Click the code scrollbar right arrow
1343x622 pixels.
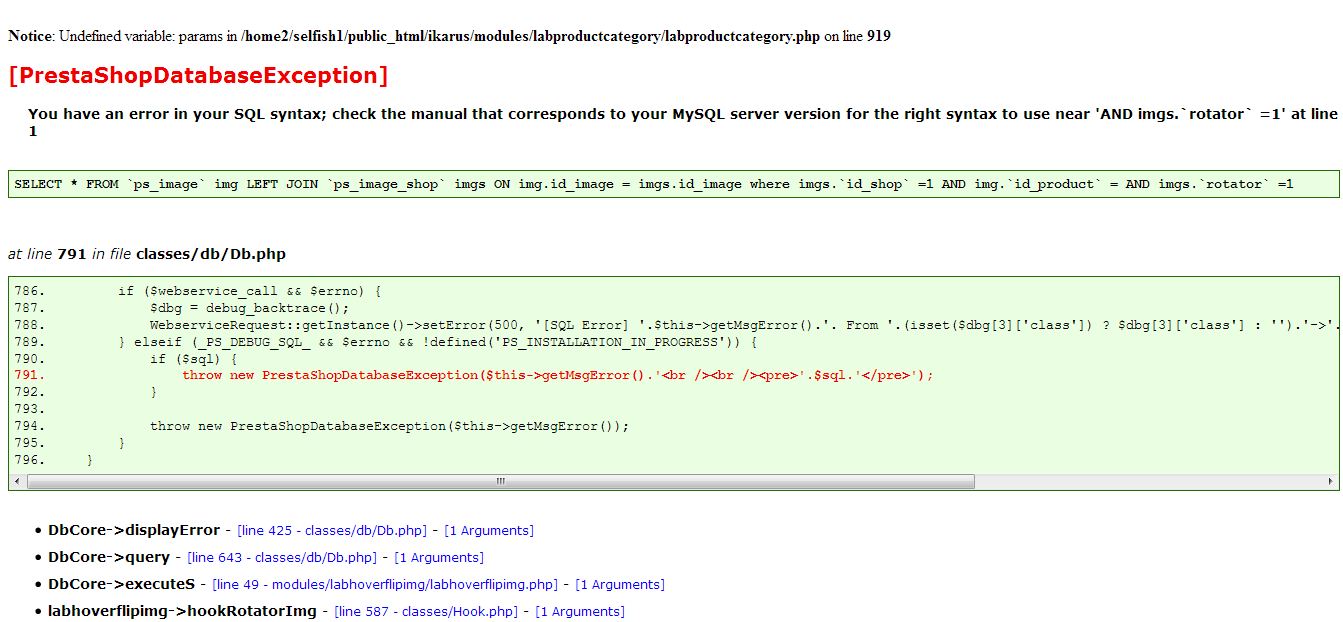[1331, 481]
